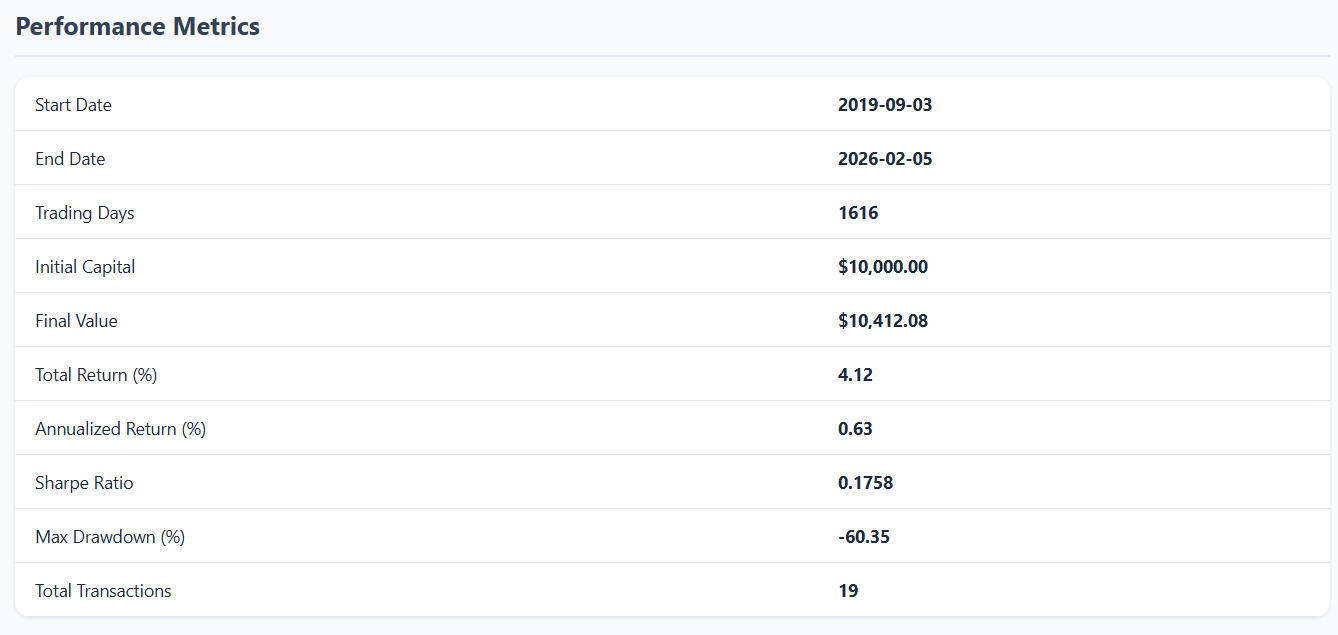Click the max drawdown value -60.35
This screenshot has height=635, width=1338.
[x=864, y=537]
